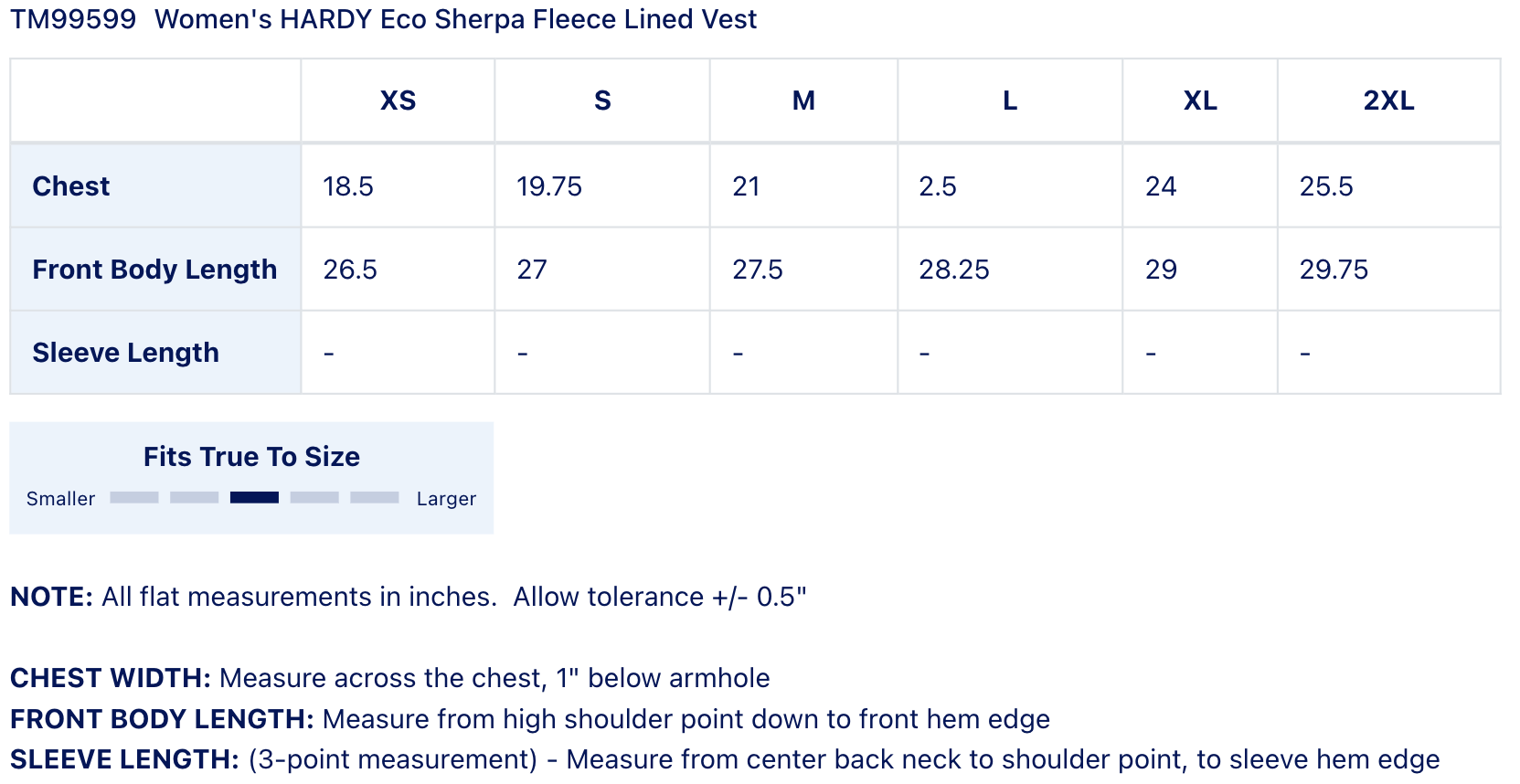Click the M size column header
This screenshot has width=1520, height=784.
803,101
